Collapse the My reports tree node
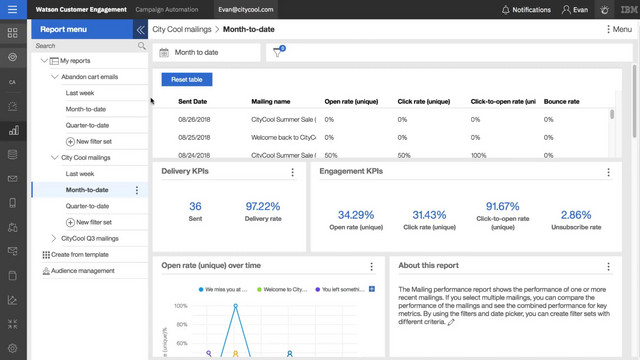The height and width of the screenshot is (360, 640). click(44, 60)
